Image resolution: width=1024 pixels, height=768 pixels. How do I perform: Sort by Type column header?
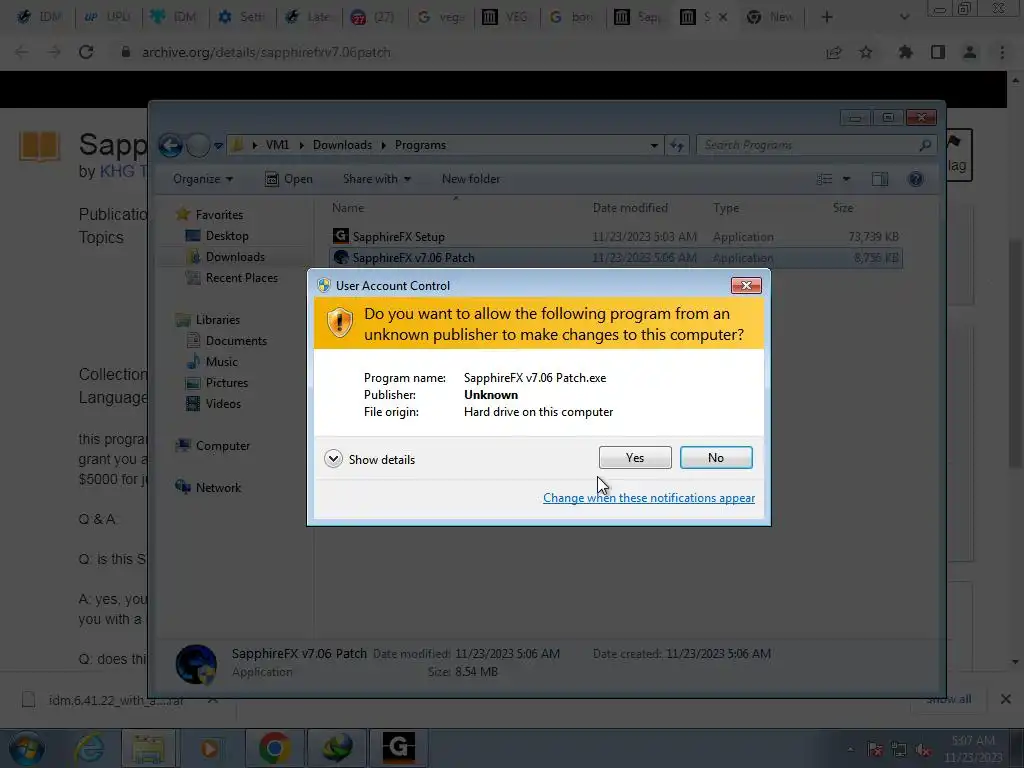pos(726,208)
